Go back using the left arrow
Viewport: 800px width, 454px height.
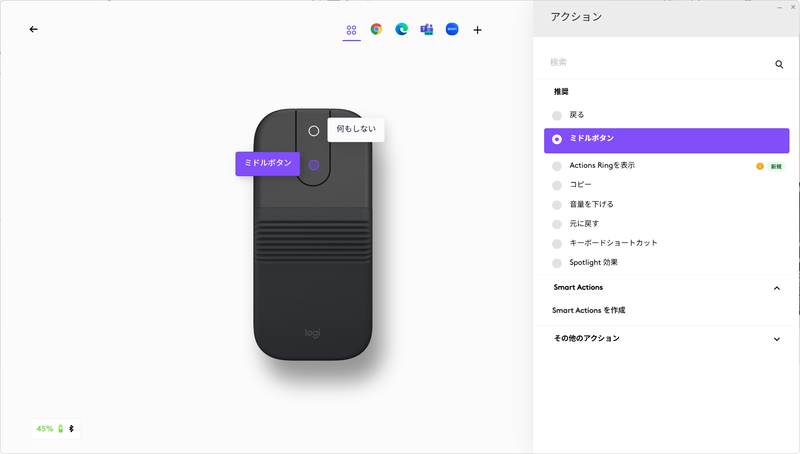point(34,30)
